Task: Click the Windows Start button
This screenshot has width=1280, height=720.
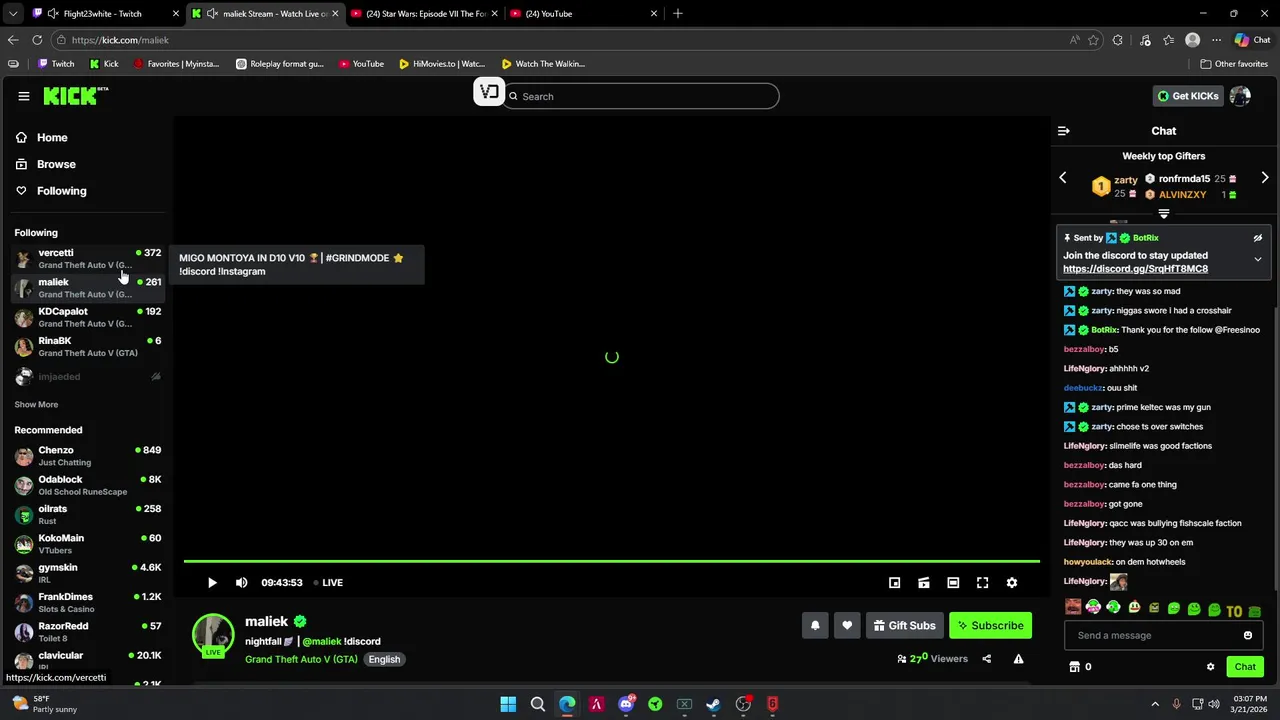Action: [508, 704]
